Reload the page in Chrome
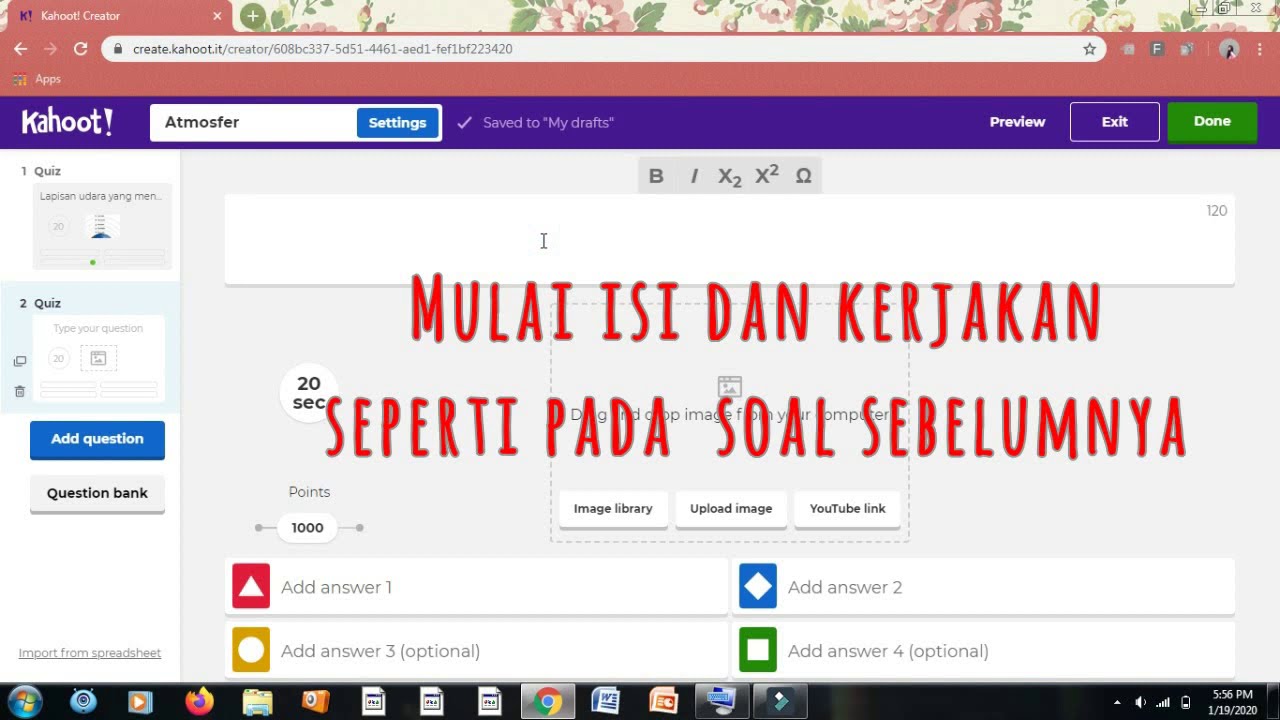The image size is (1280, 720). tap(81, 49)
